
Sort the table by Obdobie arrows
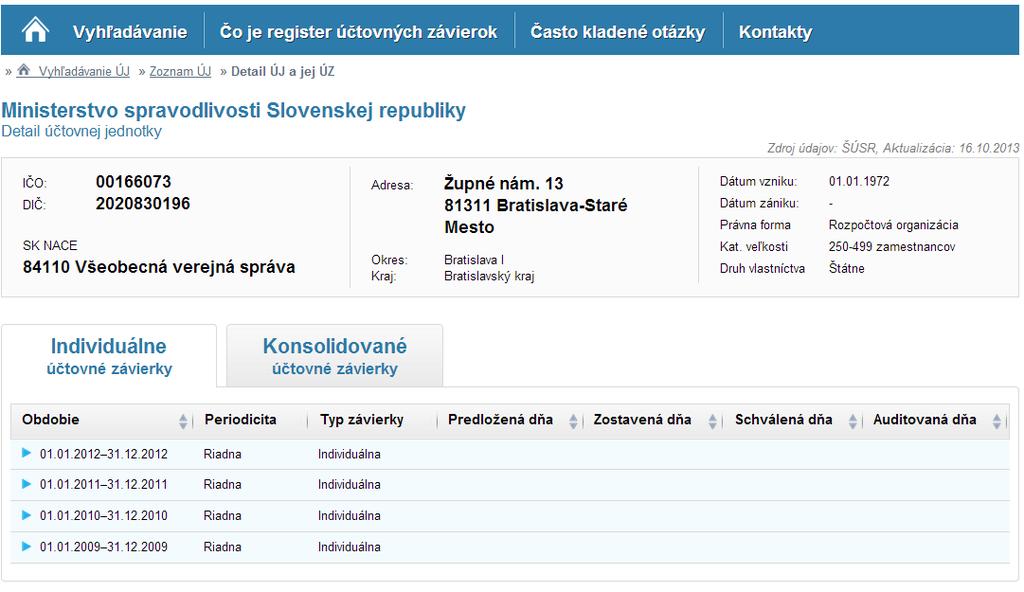183,421
